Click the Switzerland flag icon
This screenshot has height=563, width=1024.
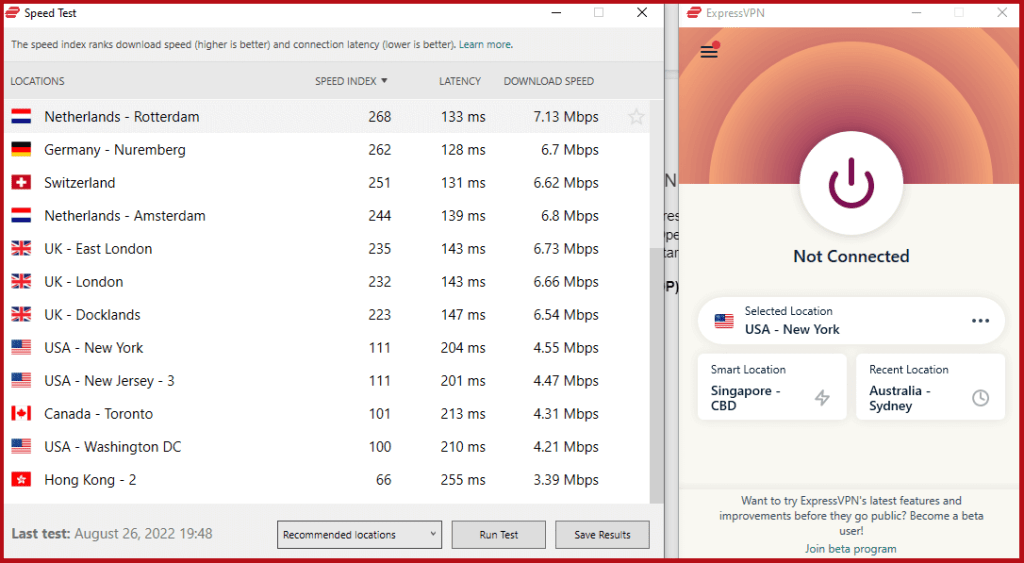click(22, 183)
